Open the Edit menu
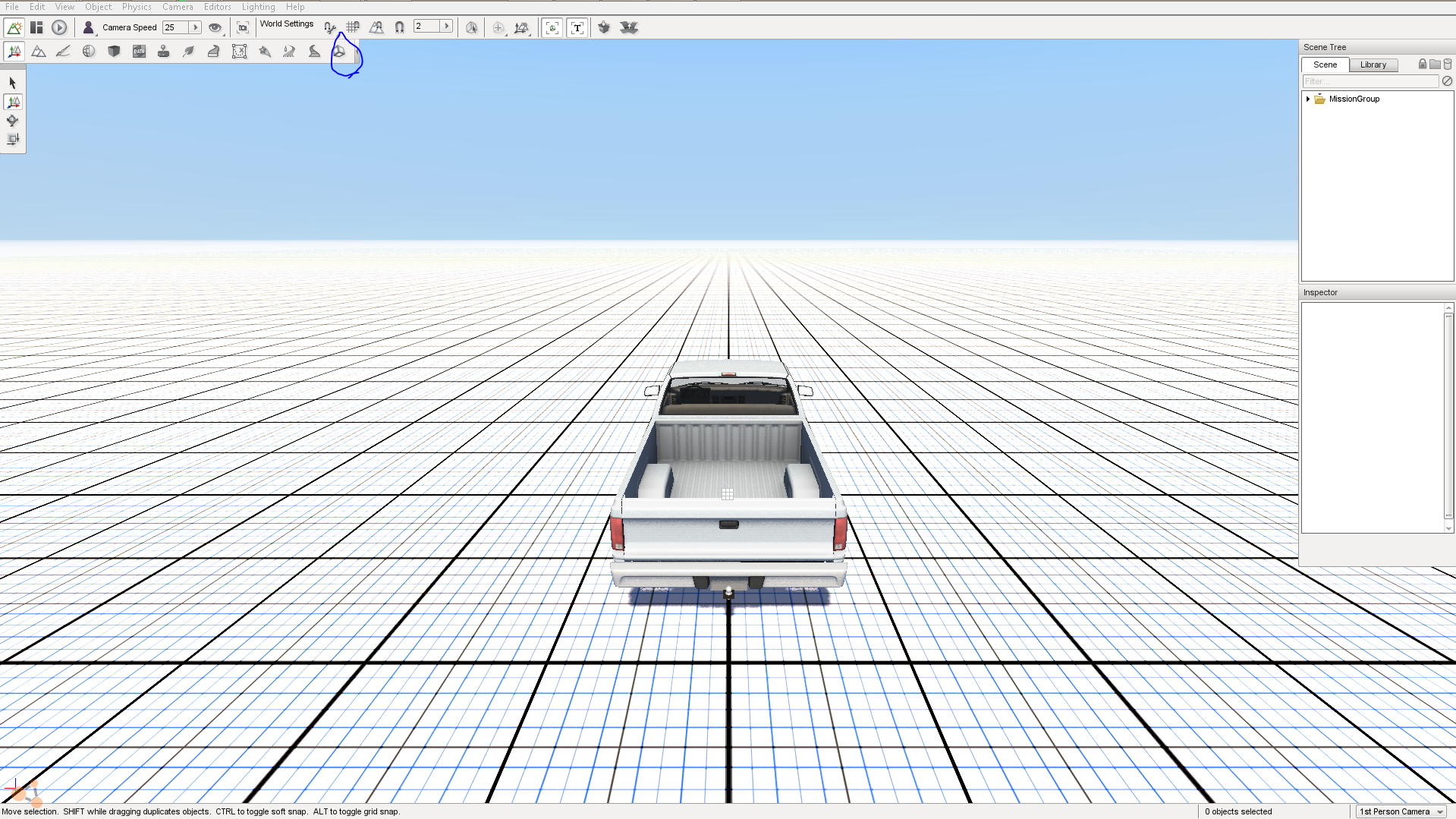Screen dimensions: 1456x819 click(x=37, y=7)
